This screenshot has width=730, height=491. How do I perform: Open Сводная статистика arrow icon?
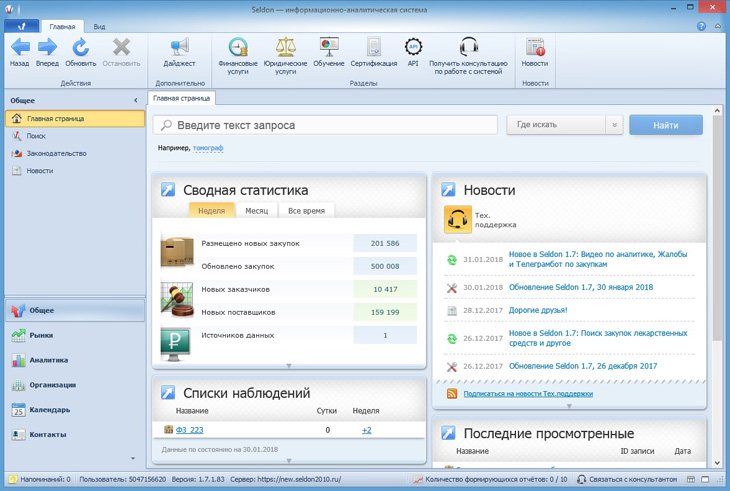tap(168, 189)
